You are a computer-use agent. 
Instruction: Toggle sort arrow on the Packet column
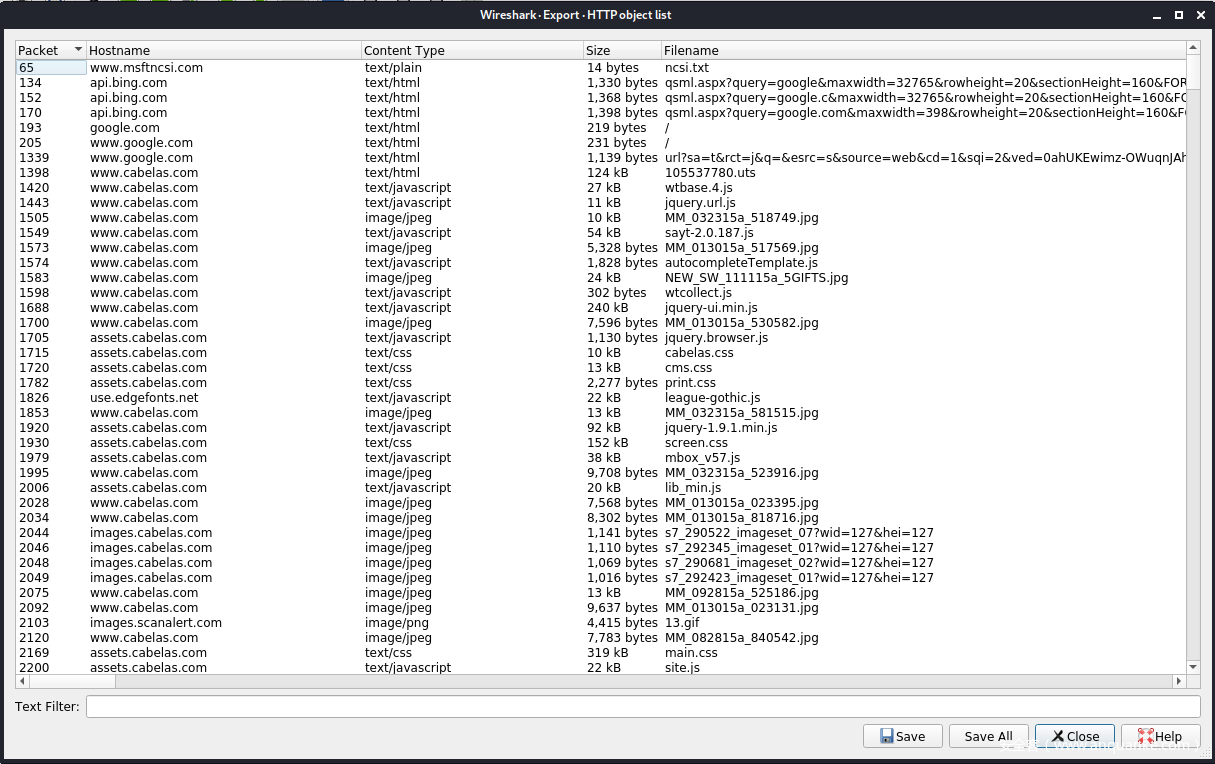tap(78, 50)
